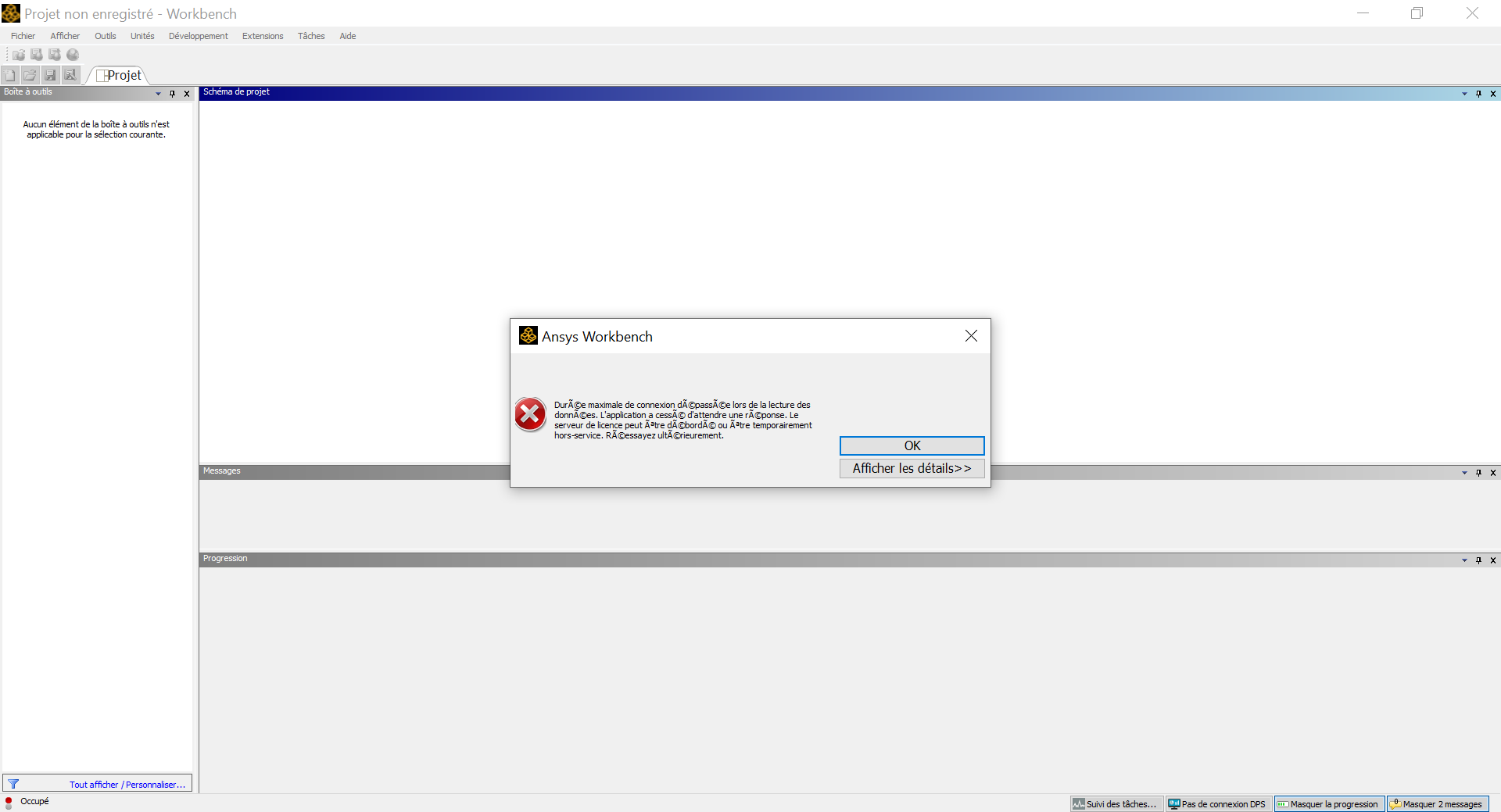Open Schéma de projet panel dropdown arrow

pos(1464,94)
